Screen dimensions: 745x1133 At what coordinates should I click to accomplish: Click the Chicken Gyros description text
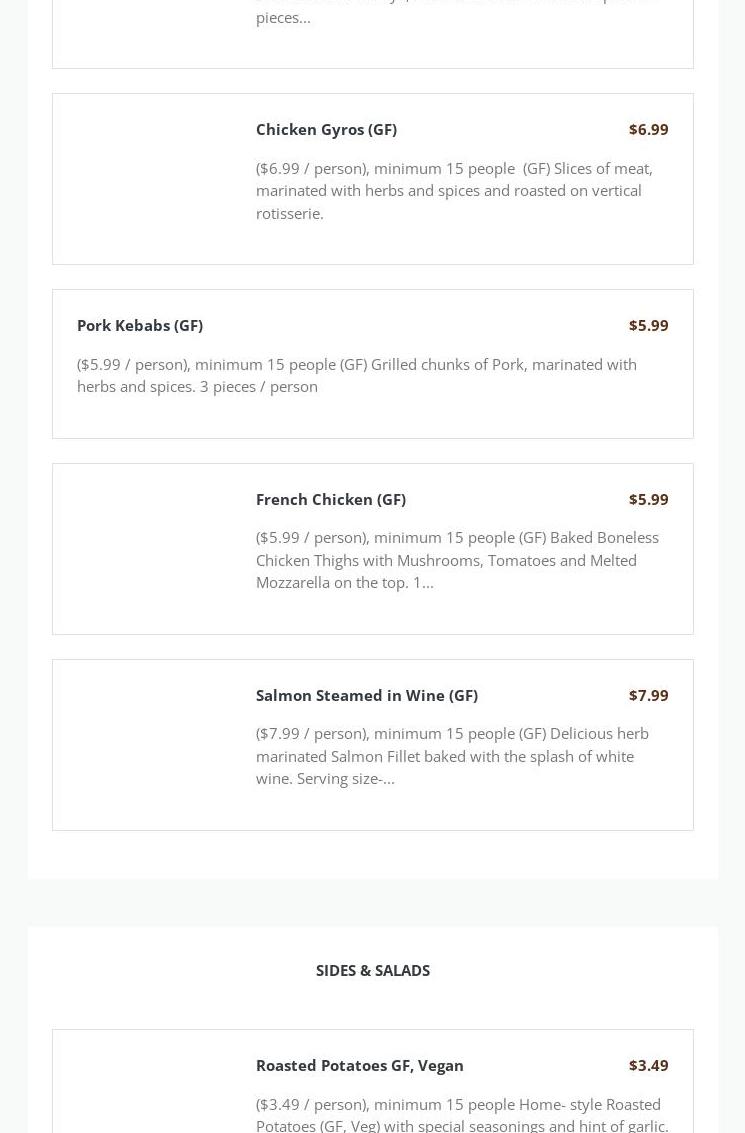(x=454, y=191)
